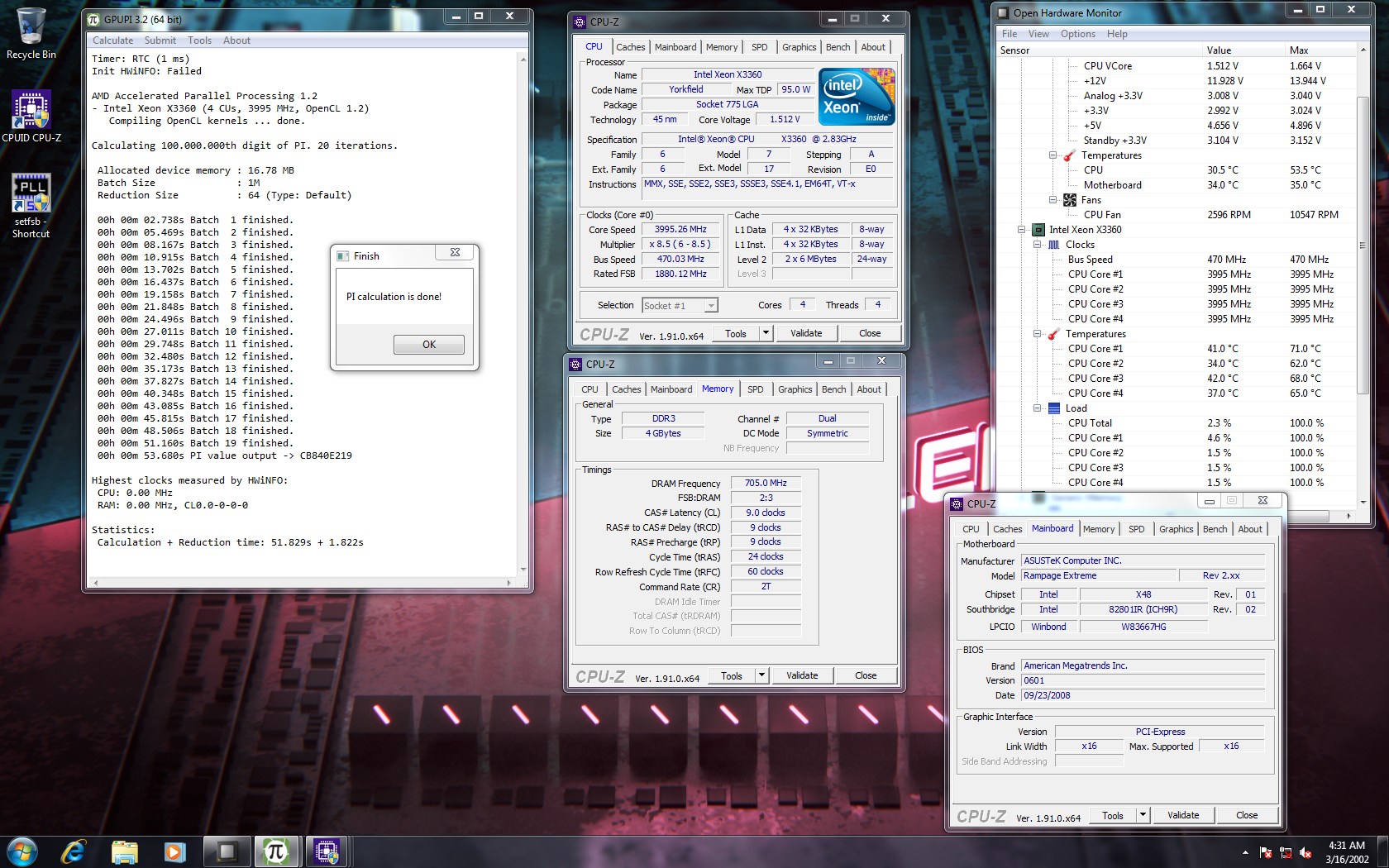
Task: Collapse the Fans tree node
Action: click(1053, 200)
